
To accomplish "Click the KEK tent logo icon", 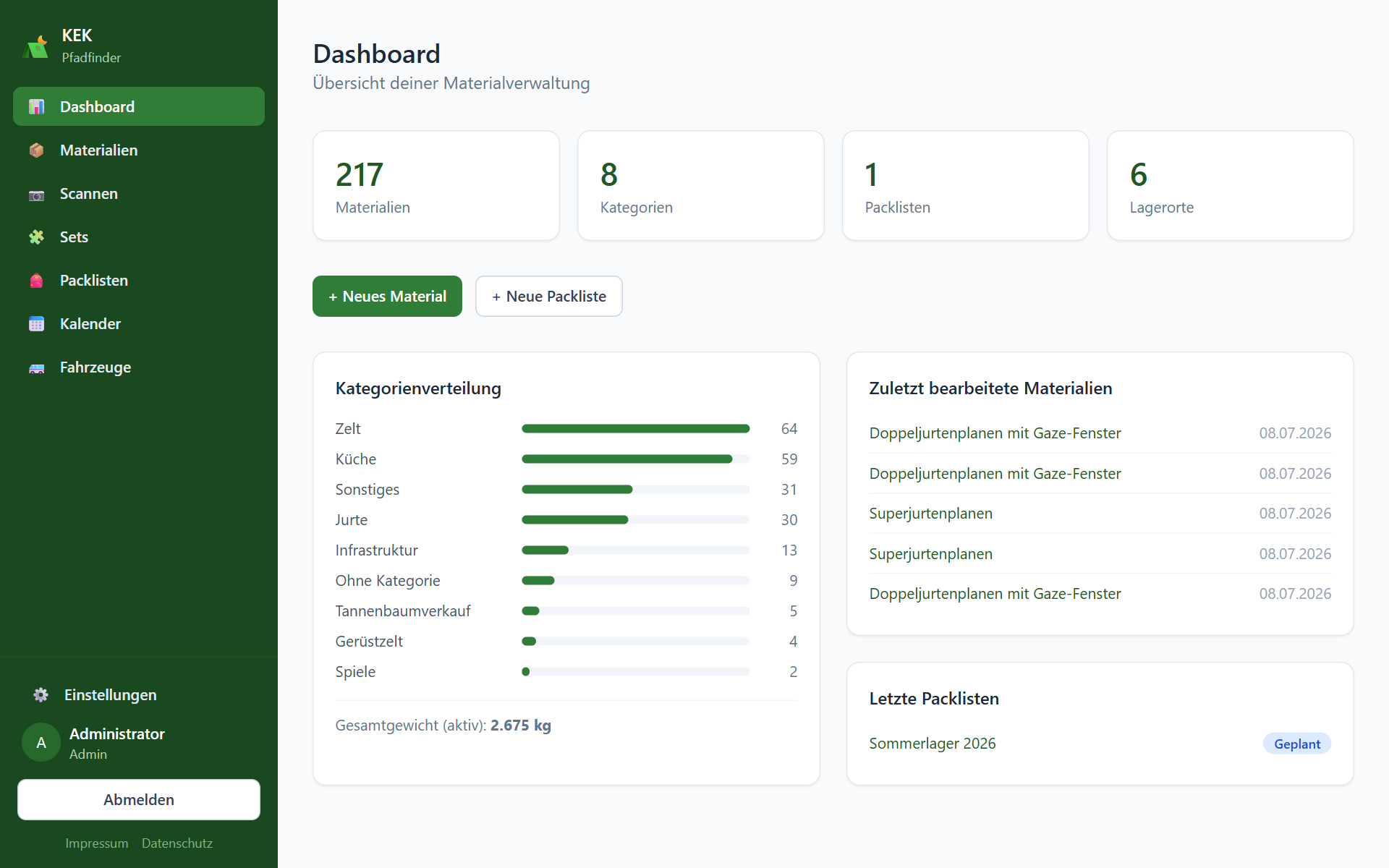I will [x=35, y=46].
